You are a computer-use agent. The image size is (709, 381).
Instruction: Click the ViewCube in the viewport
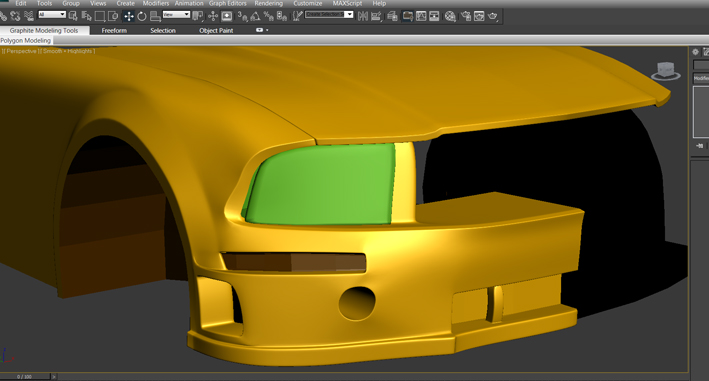[x=666, y=71]
